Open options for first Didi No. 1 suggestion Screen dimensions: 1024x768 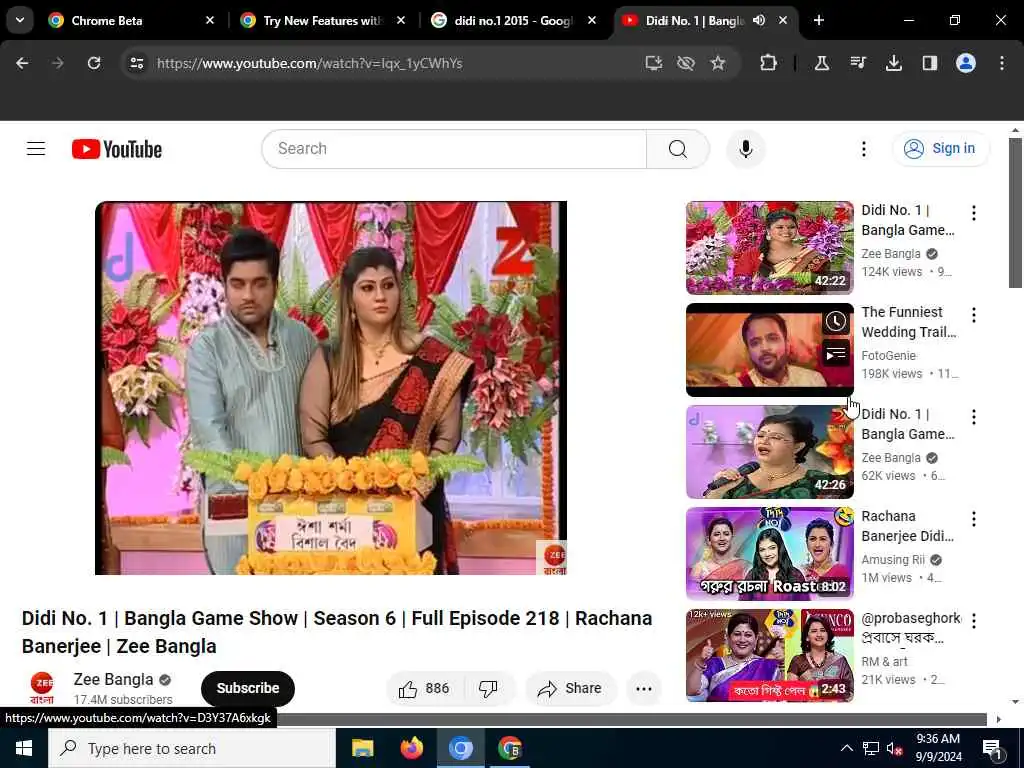tap(973, 213)
